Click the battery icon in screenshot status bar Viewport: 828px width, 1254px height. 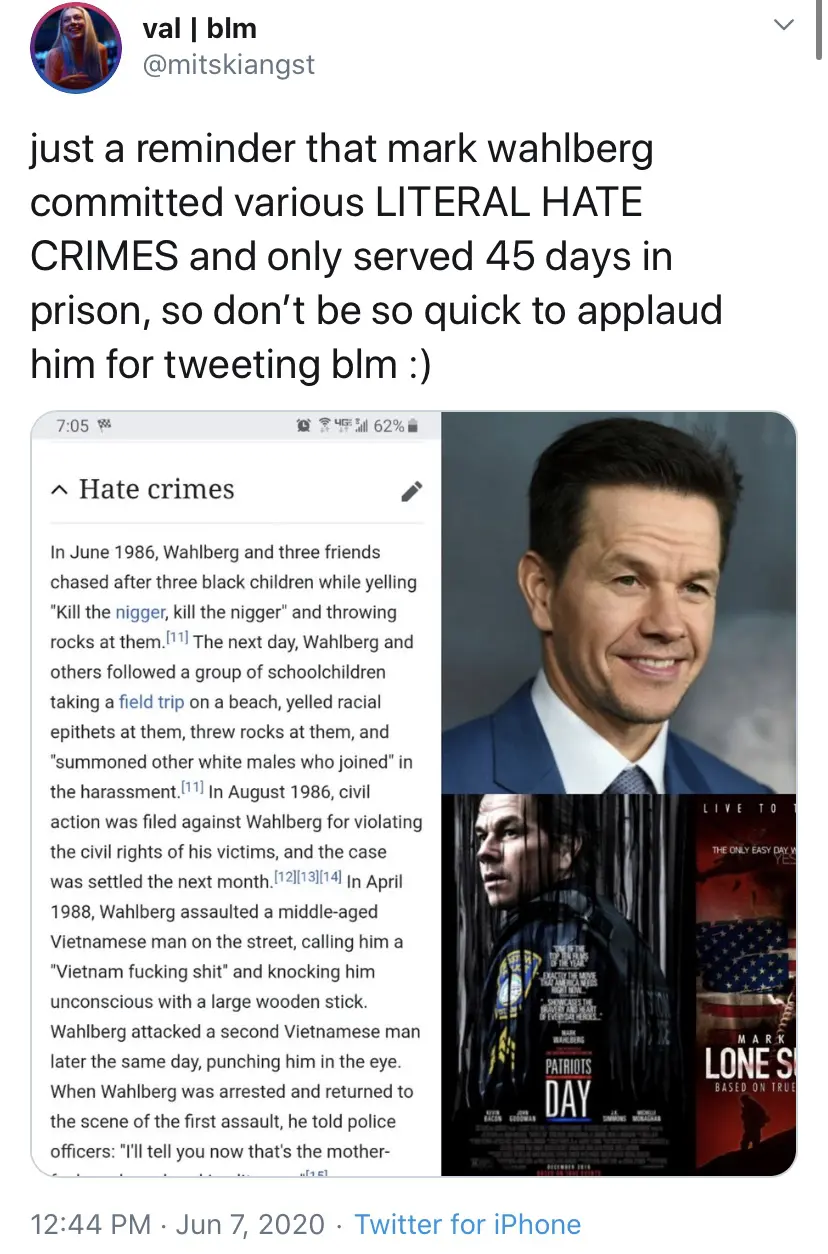414,426
